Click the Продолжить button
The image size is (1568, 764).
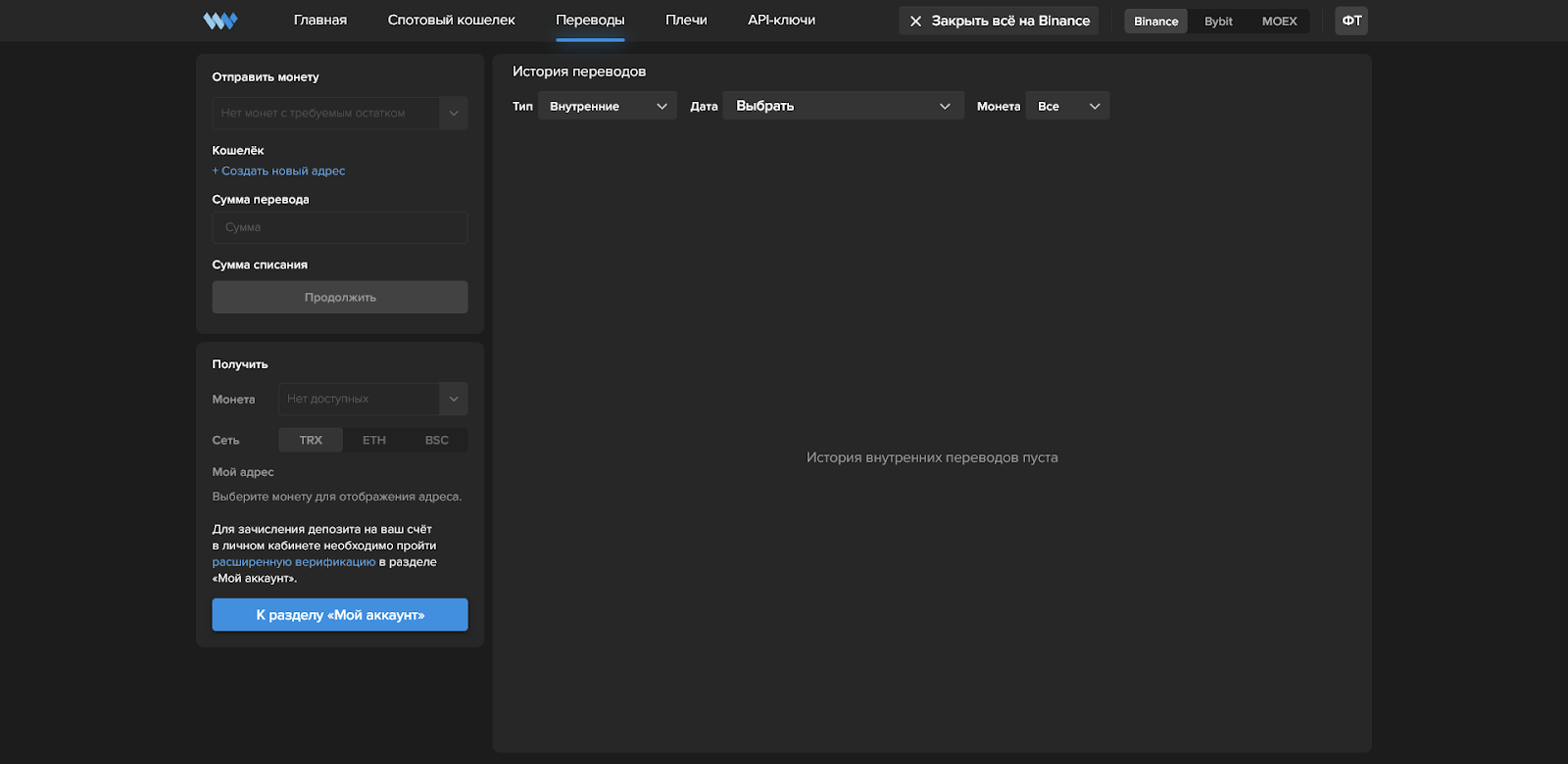pos(340,297)
